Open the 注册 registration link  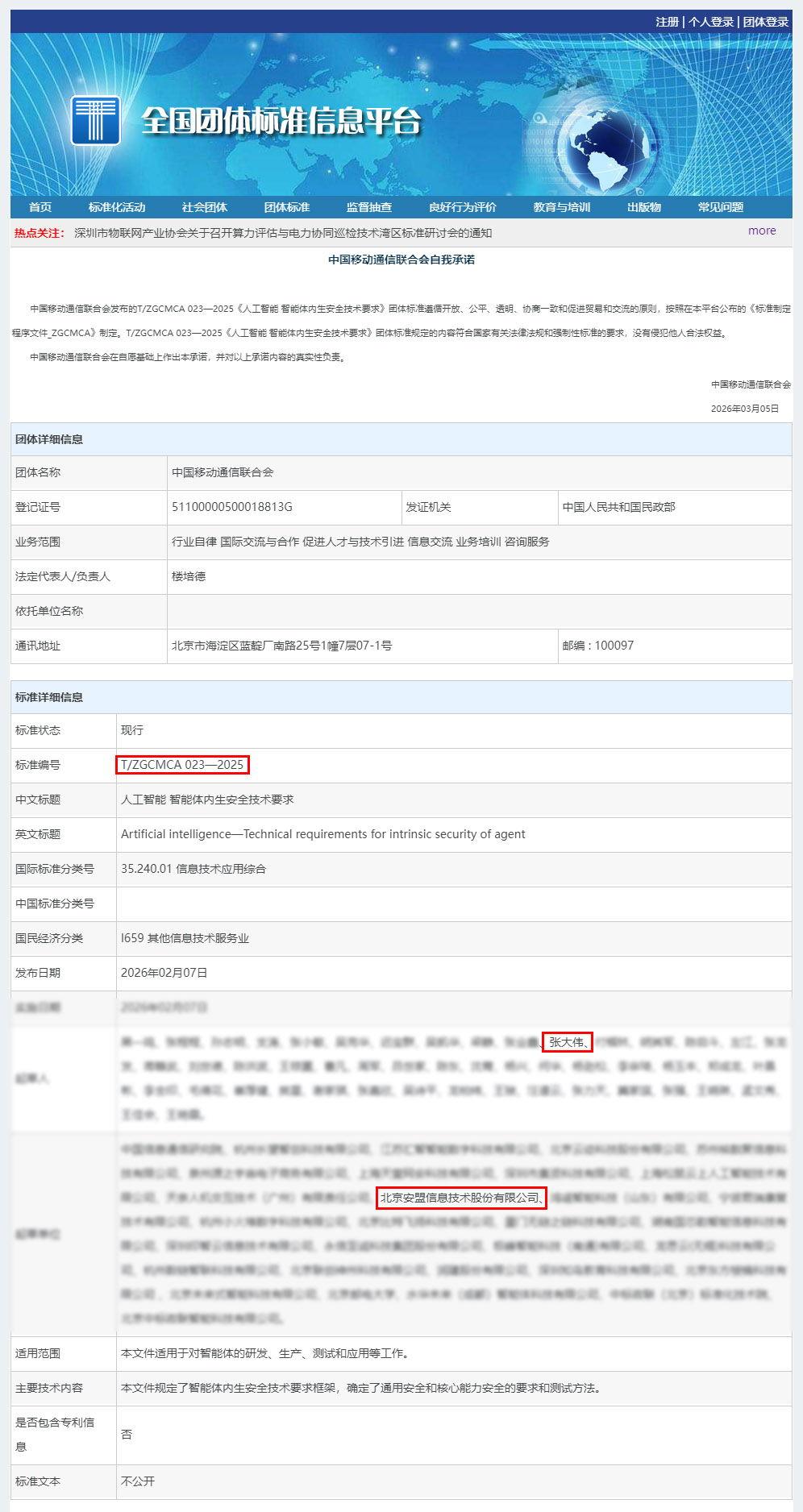[667, 22]
